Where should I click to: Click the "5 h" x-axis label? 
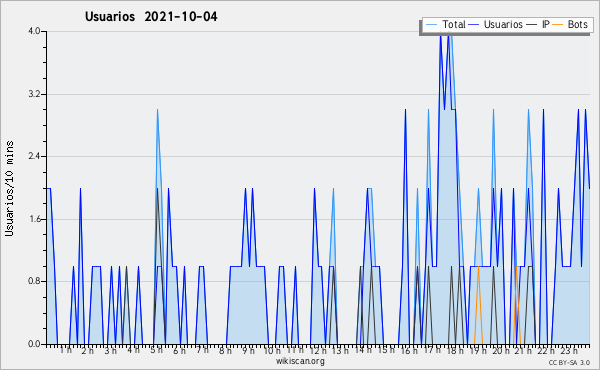point(157,350)
